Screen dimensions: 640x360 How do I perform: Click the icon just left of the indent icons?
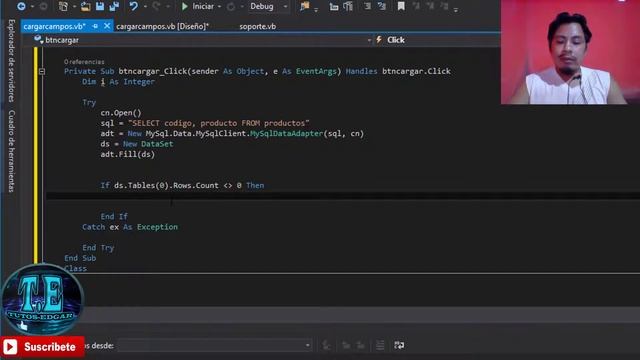(x=348, y=6)
